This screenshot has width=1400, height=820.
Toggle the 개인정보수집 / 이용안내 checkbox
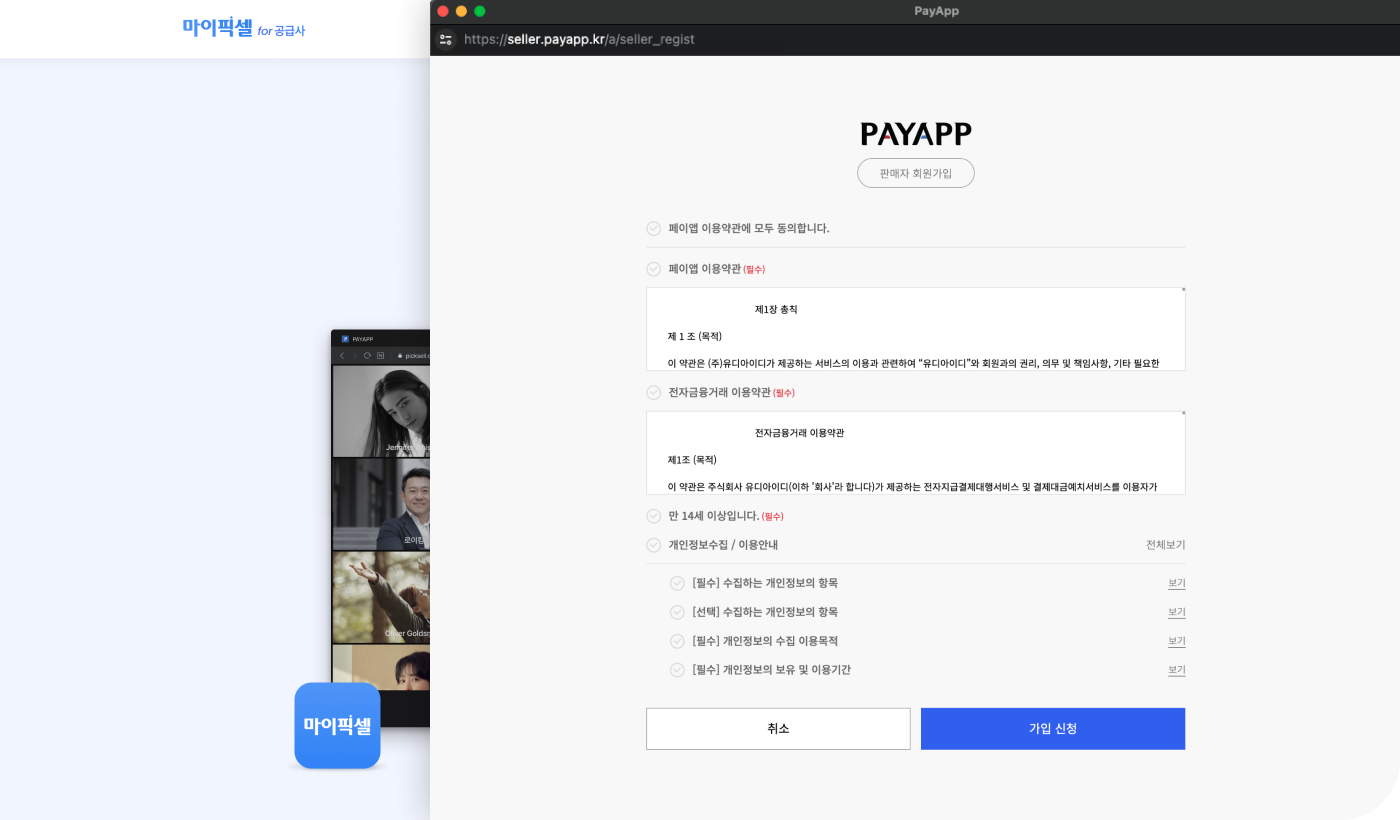654,545
